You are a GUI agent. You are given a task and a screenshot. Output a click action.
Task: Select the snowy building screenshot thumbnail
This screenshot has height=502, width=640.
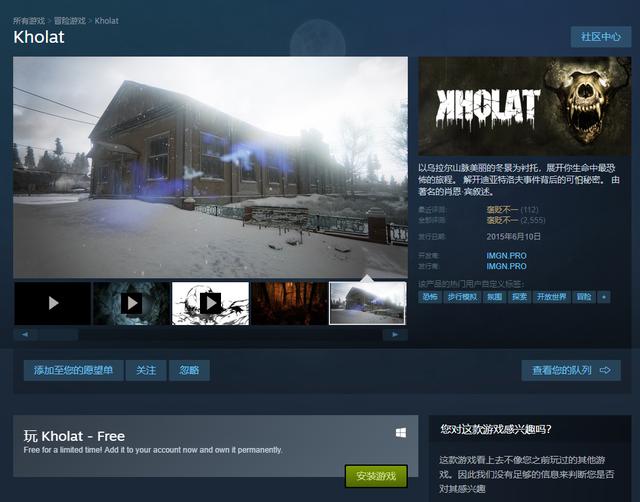click(x=368, y=303)
